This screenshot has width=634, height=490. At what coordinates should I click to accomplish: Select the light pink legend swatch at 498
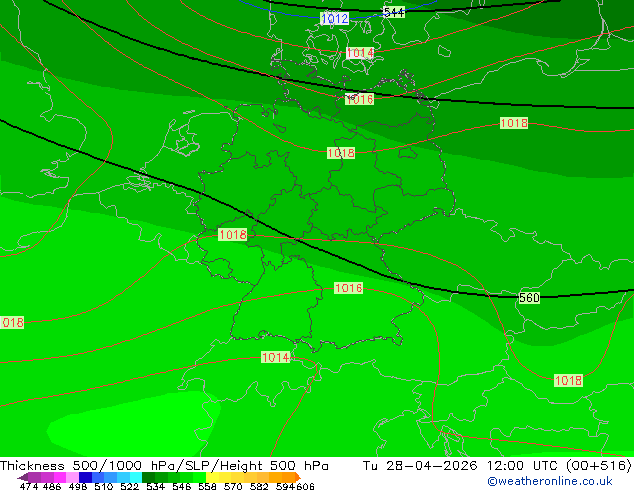[x=72, y=477]
